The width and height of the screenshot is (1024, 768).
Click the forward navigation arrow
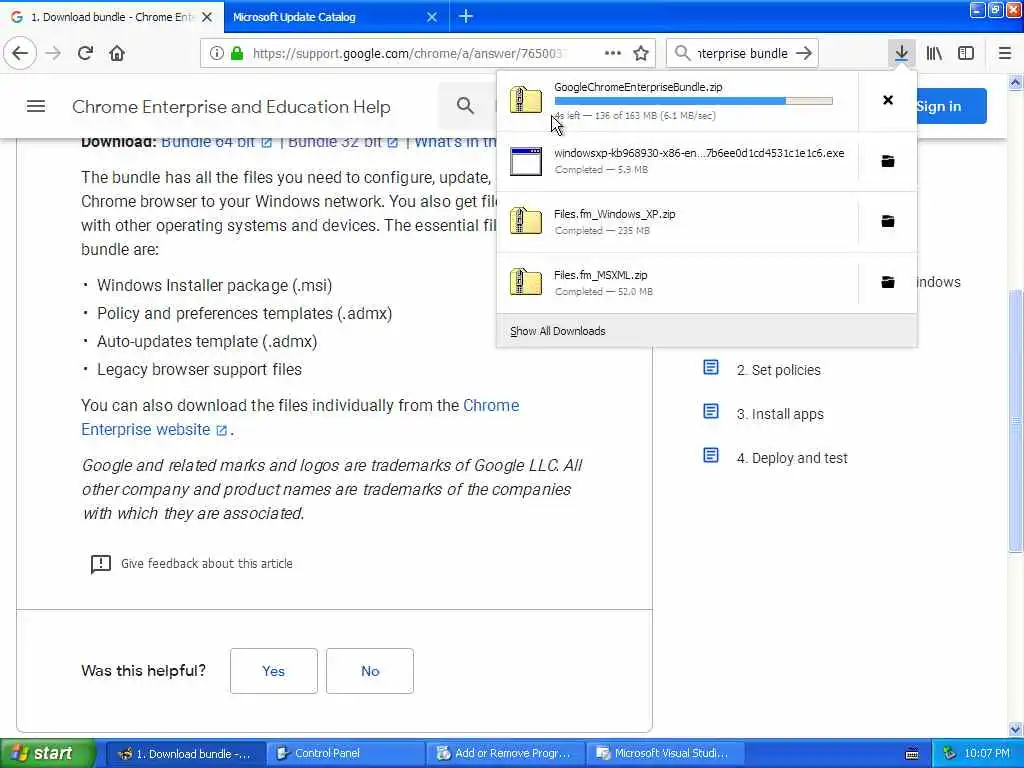[54, 53]
